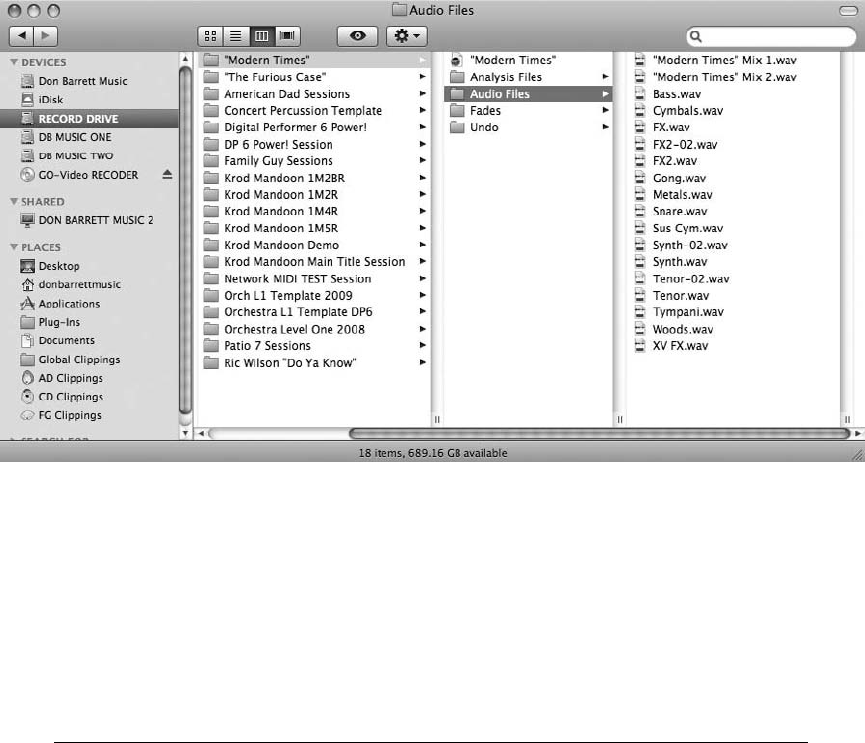Expand the Fades folder arrow
This screenshot has width=865, height=743.
coord(606,111)
